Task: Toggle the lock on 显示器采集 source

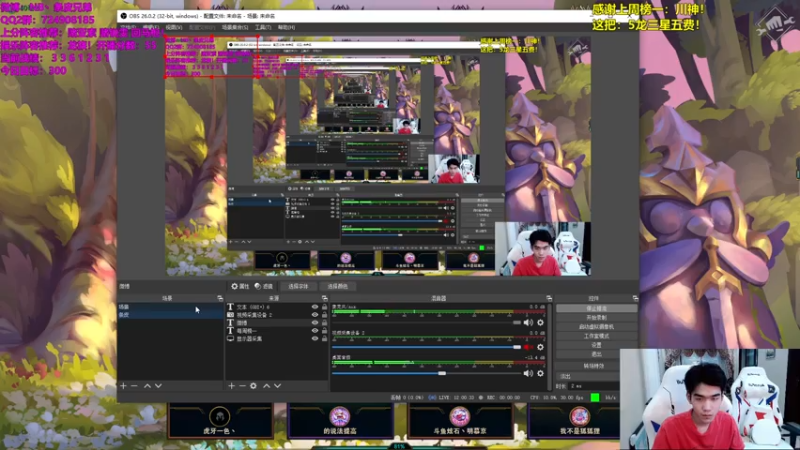Action: click(324, 338)
